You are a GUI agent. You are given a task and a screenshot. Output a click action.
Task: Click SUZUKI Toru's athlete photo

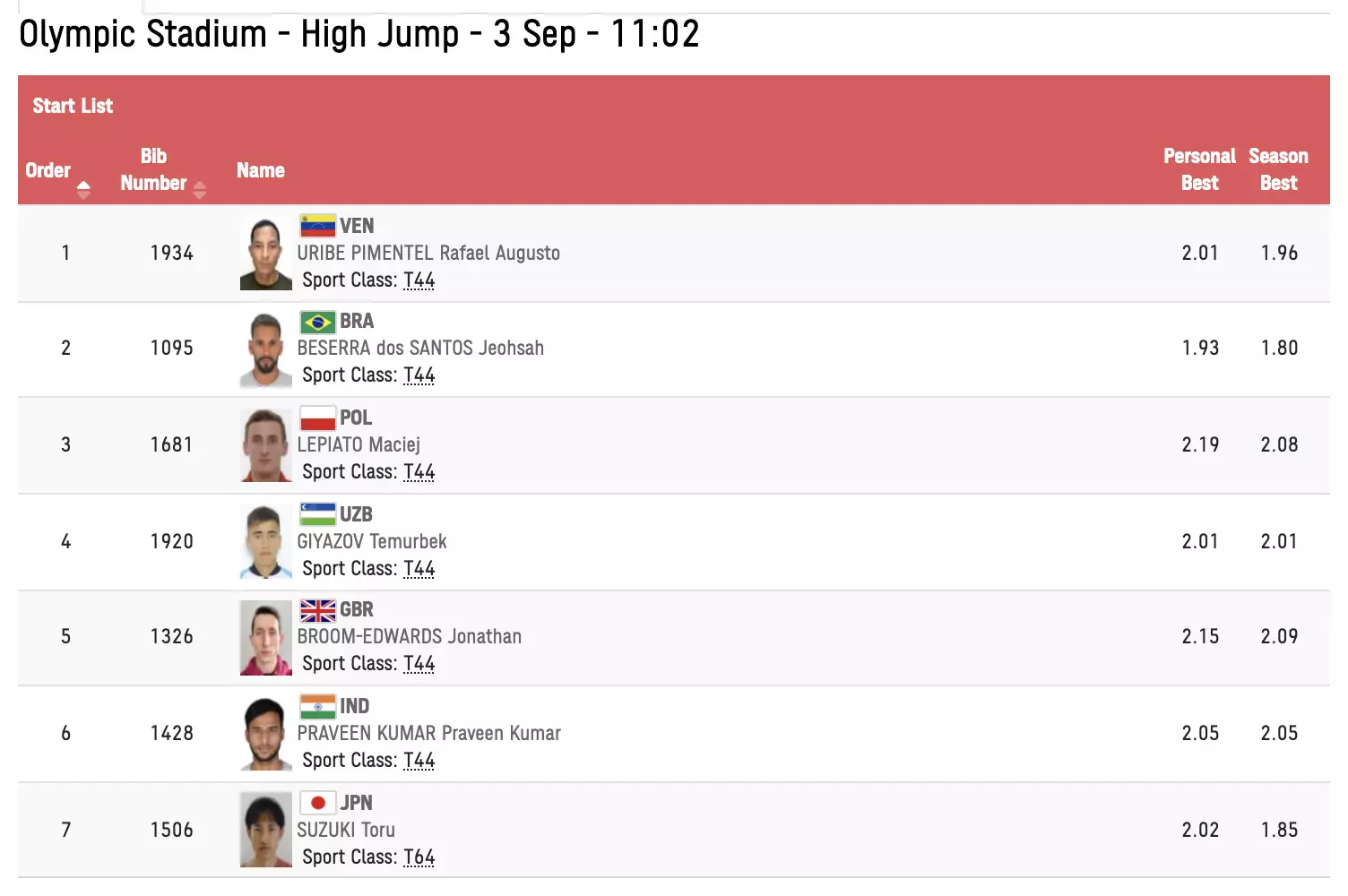point(265,830)
